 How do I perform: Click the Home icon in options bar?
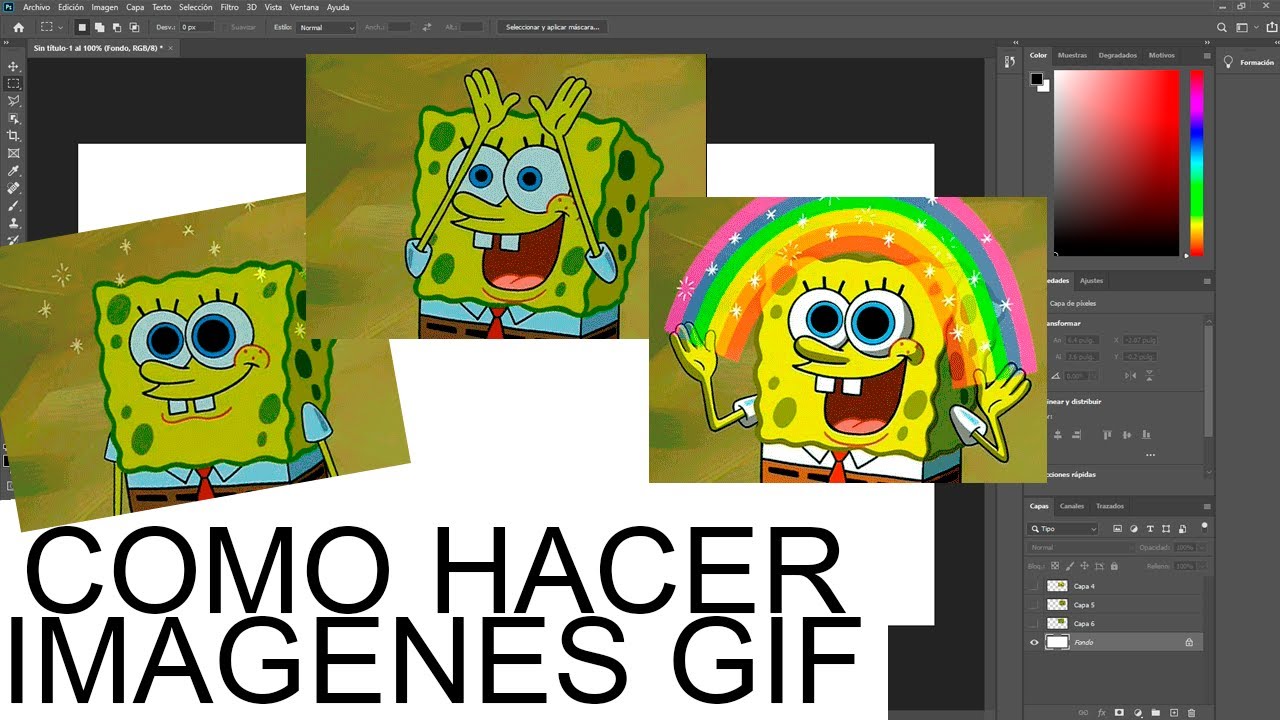pos(18,27)
